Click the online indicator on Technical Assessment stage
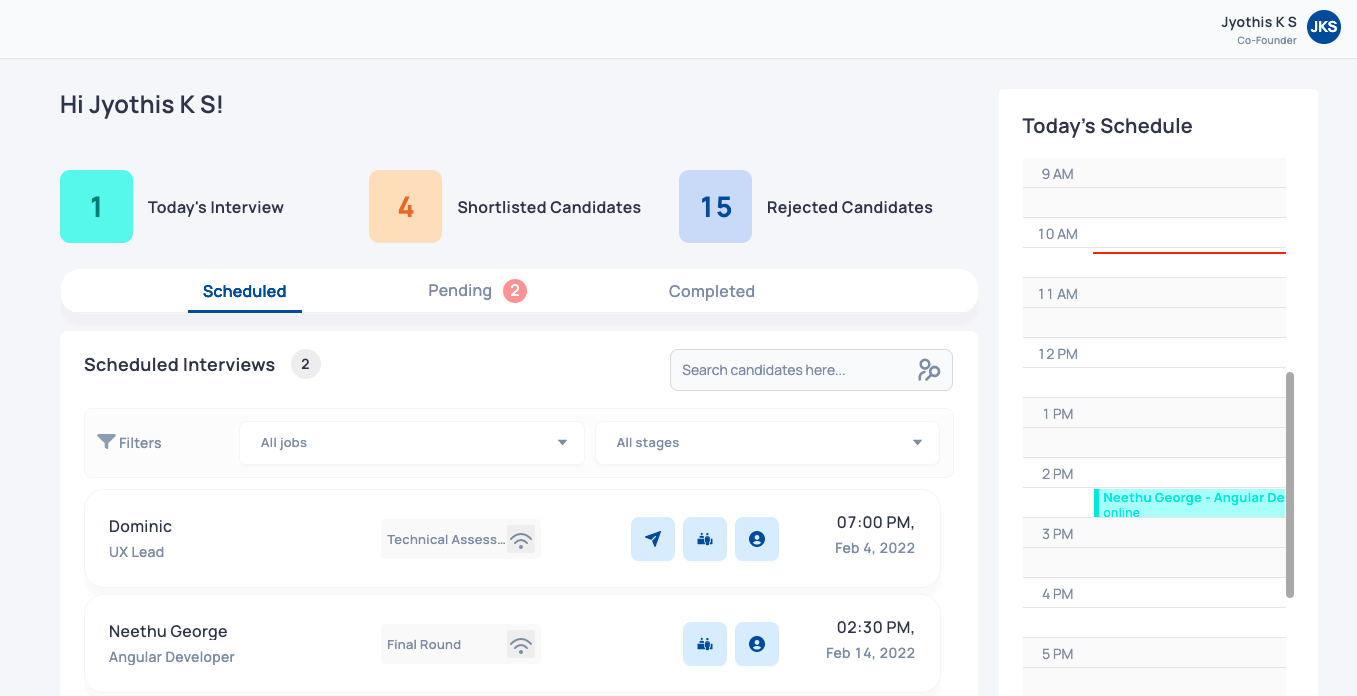This screenshot has width=1357, height=696. pyautogui.click(x=521, y=539)
